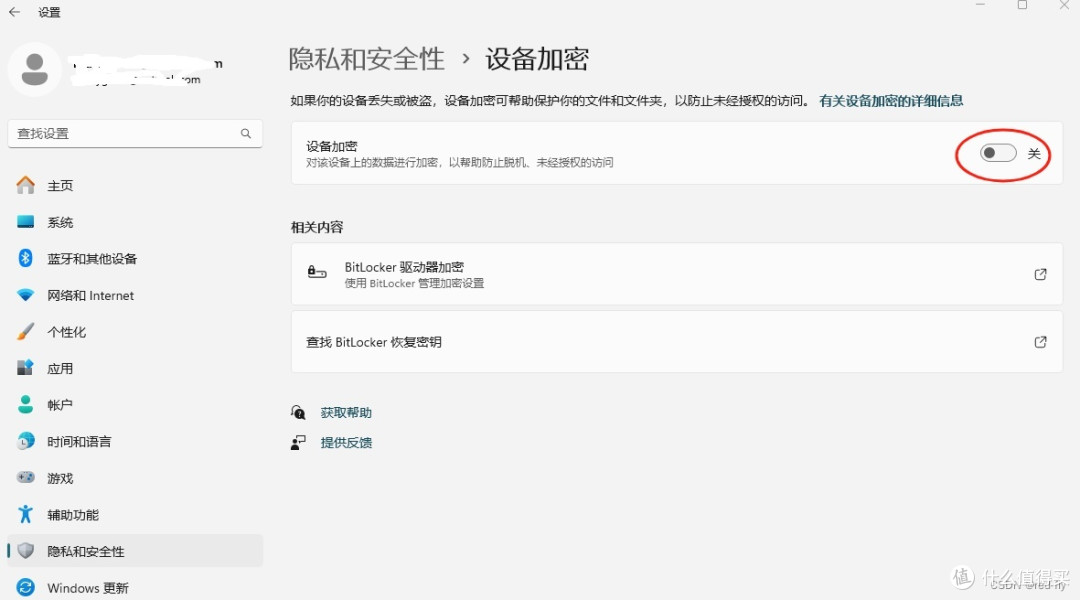Select 个性化 in the sidebar
This screenshot has height=600, width=1080.
134,331
